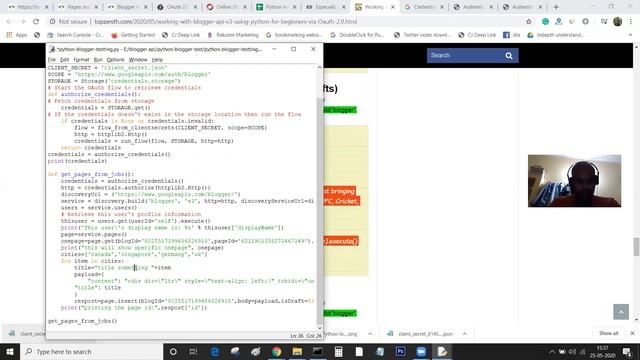
Task: Open the Calculator from the taskbar
Action: [x=338, y=351]
